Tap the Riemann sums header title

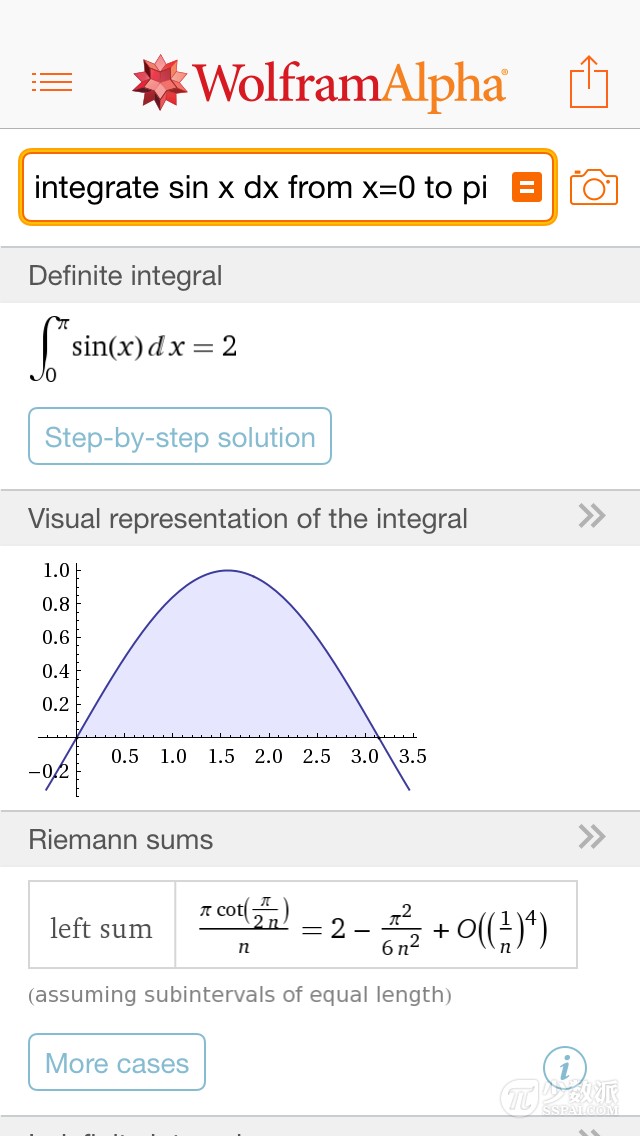(121, 839)
